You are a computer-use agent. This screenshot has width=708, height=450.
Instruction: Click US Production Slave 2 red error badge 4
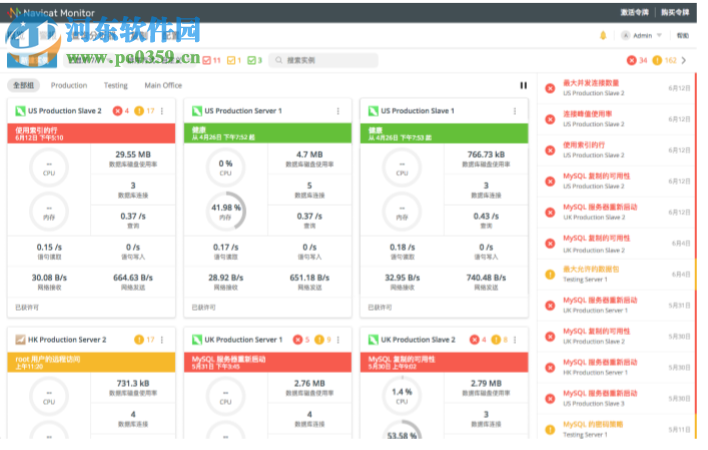click(x=121, y=111)
